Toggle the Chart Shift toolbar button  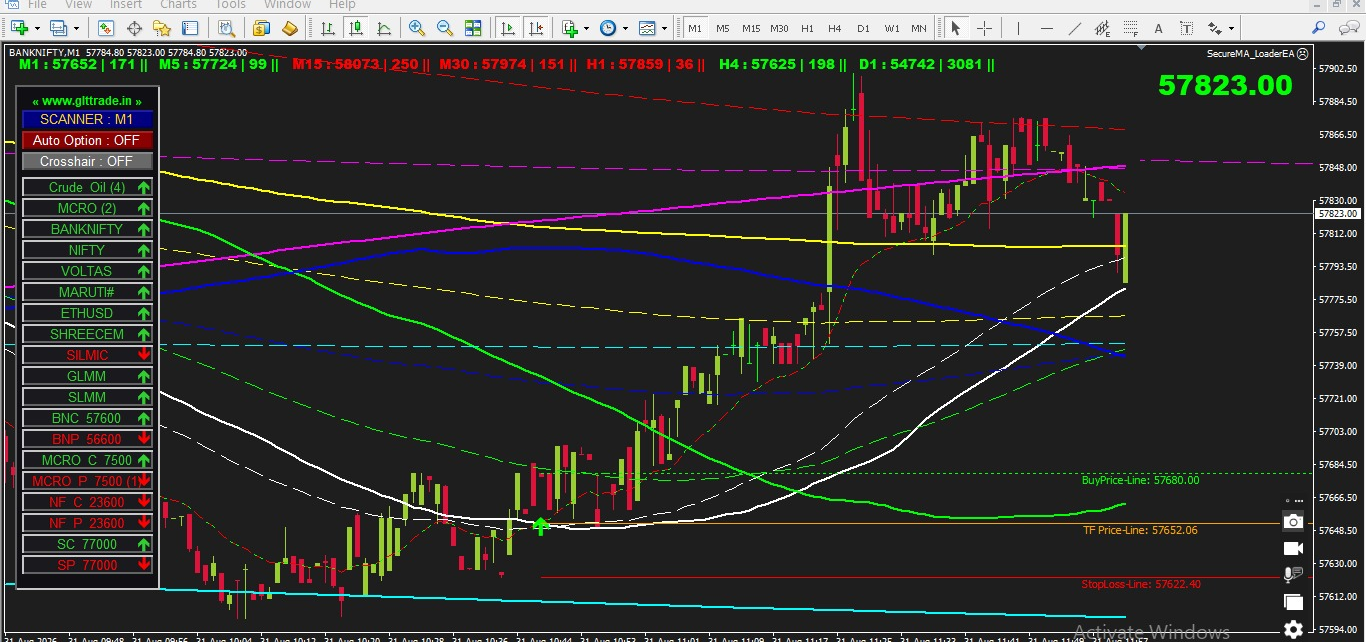click(536, 28)
